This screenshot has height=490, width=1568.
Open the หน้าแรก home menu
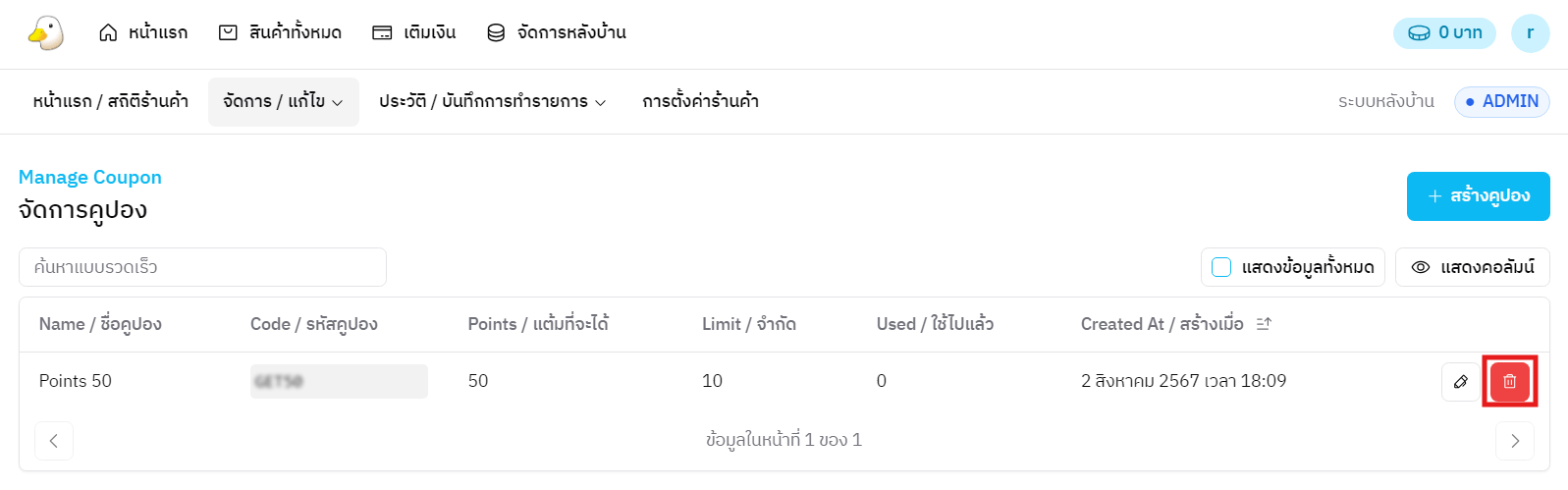click(x=143, y=33)
